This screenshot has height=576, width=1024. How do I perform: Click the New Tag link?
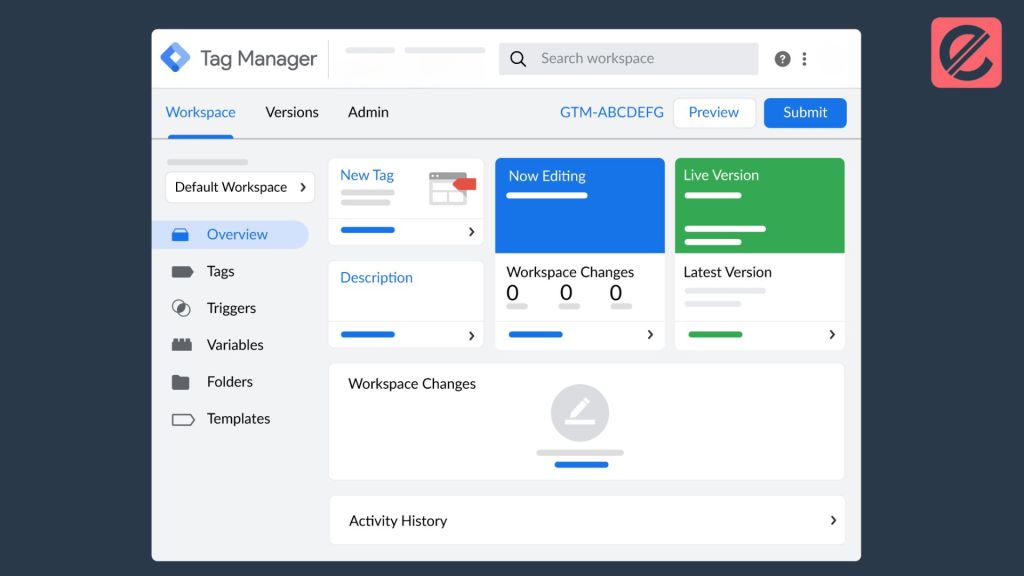(367, 175)
